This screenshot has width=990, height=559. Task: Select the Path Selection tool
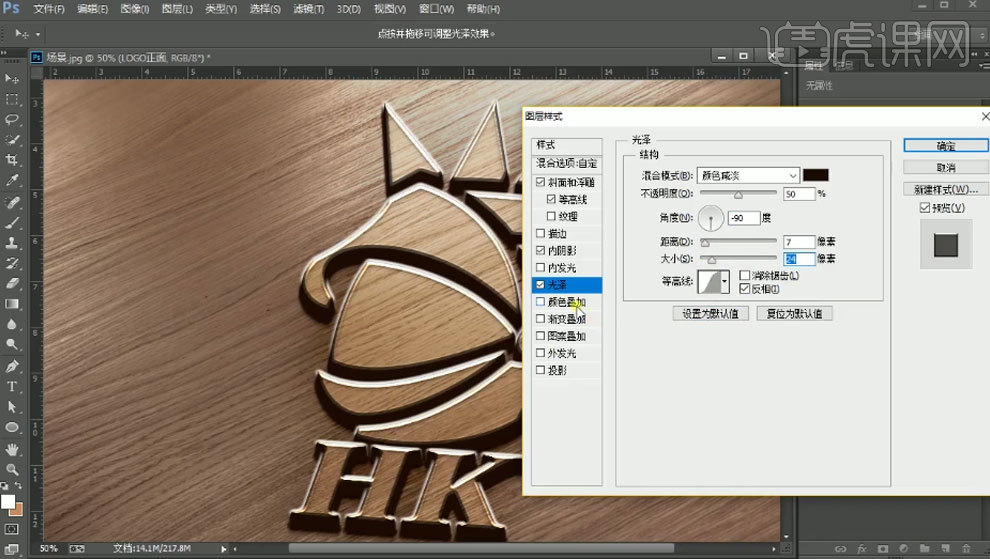(11, 407)
